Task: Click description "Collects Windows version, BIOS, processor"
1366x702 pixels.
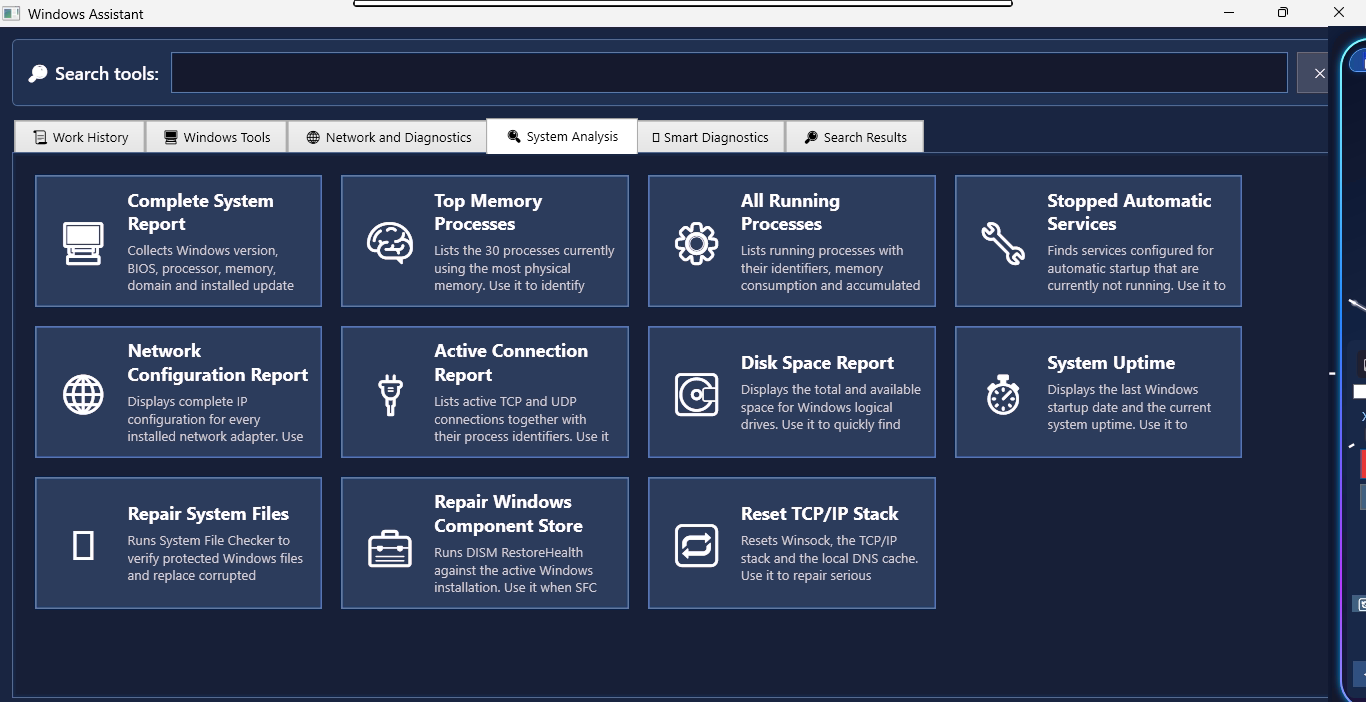Action: click(210, 268)
